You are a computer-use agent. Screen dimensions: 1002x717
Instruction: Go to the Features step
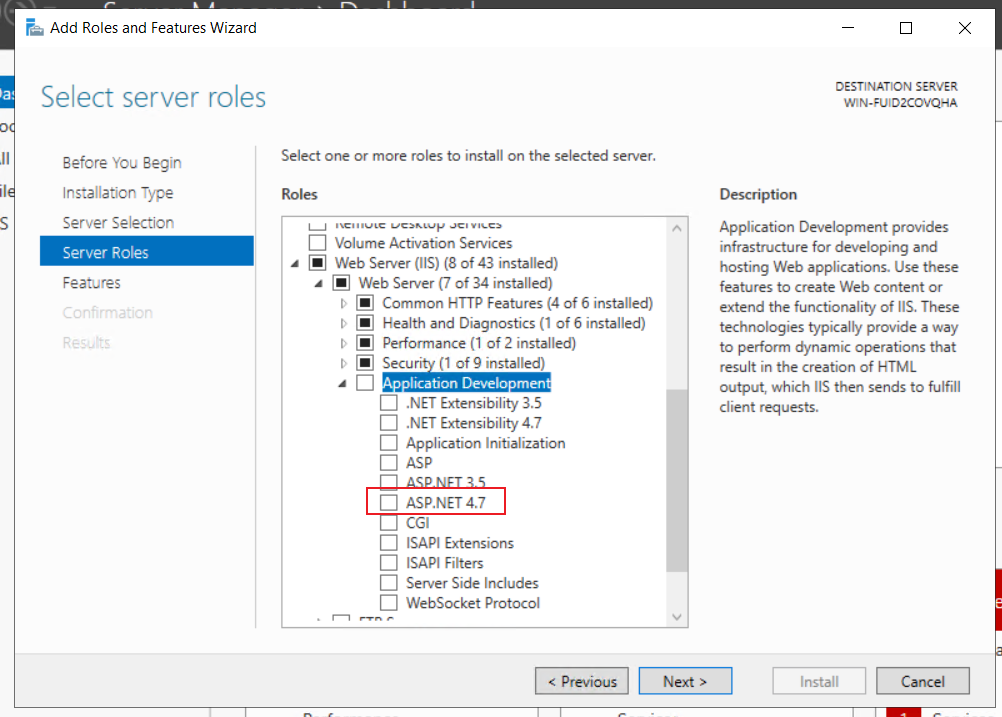(91, 282)
